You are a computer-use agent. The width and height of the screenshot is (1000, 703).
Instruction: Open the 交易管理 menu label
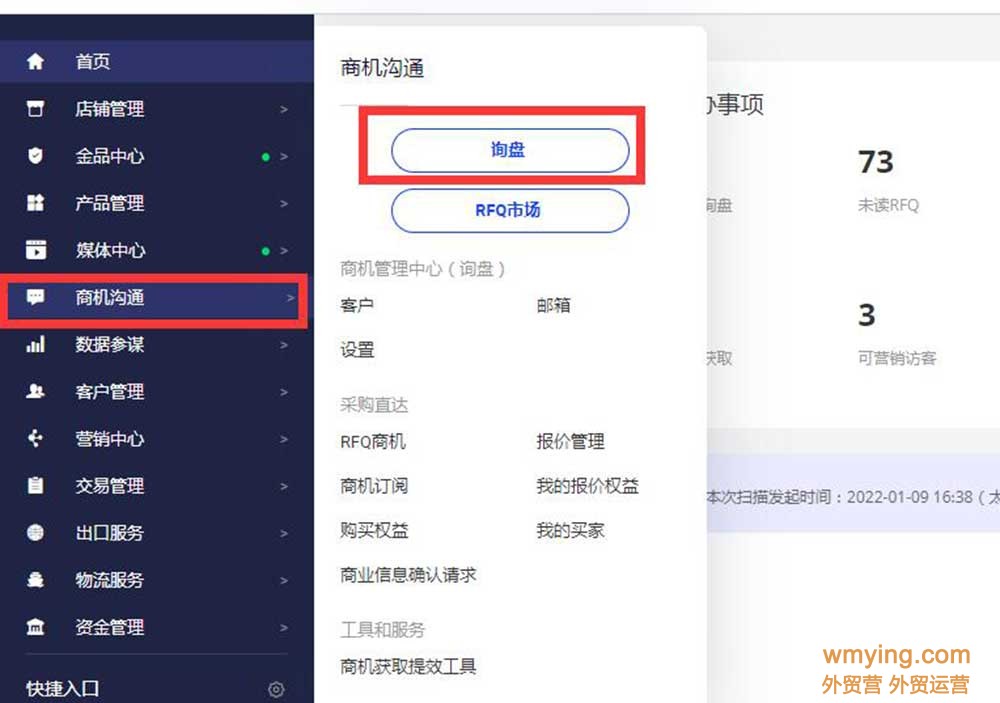click(110, 485)
